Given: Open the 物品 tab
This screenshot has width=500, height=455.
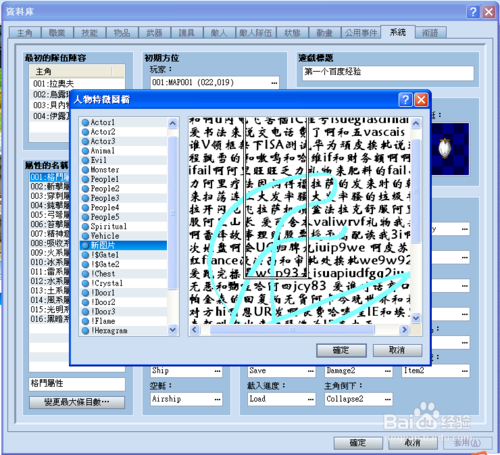Looking at the screenshot, I should pyautogui.click(x=122, y=33).
